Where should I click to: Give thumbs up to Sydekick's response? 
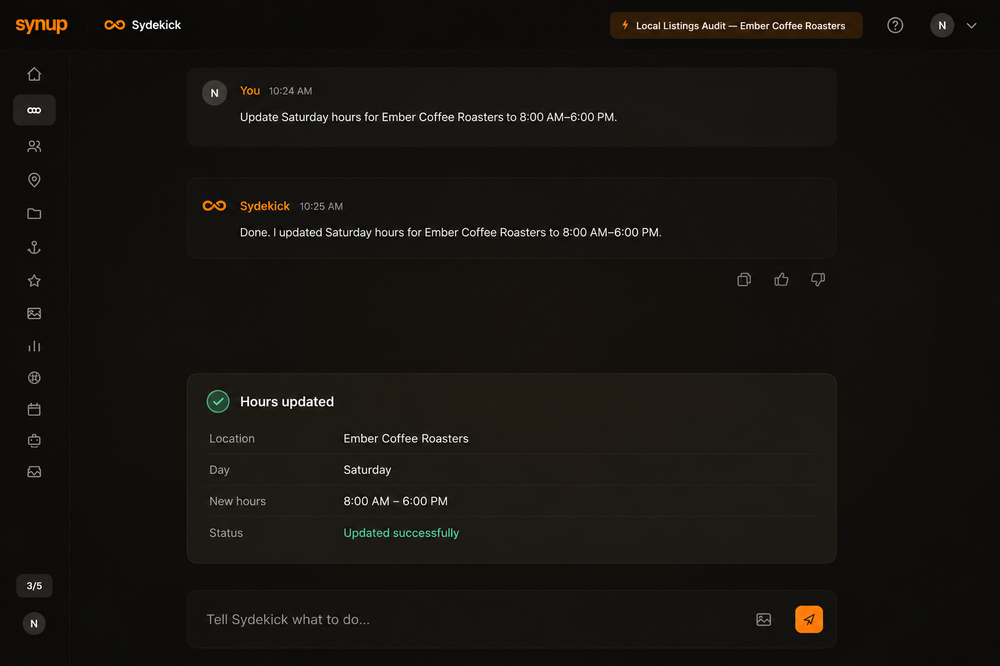coord(781,279)
